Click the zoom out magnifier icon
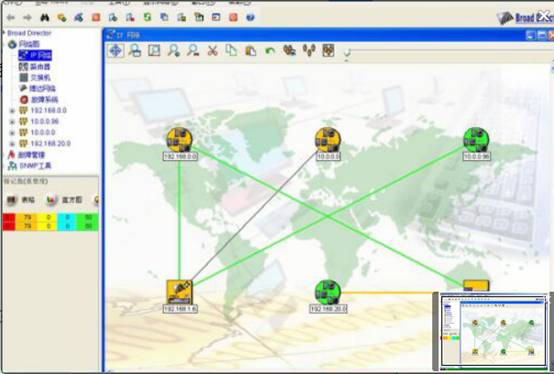Image resolution: width=554 pixels, height=374 pixels. click(193, 51)
